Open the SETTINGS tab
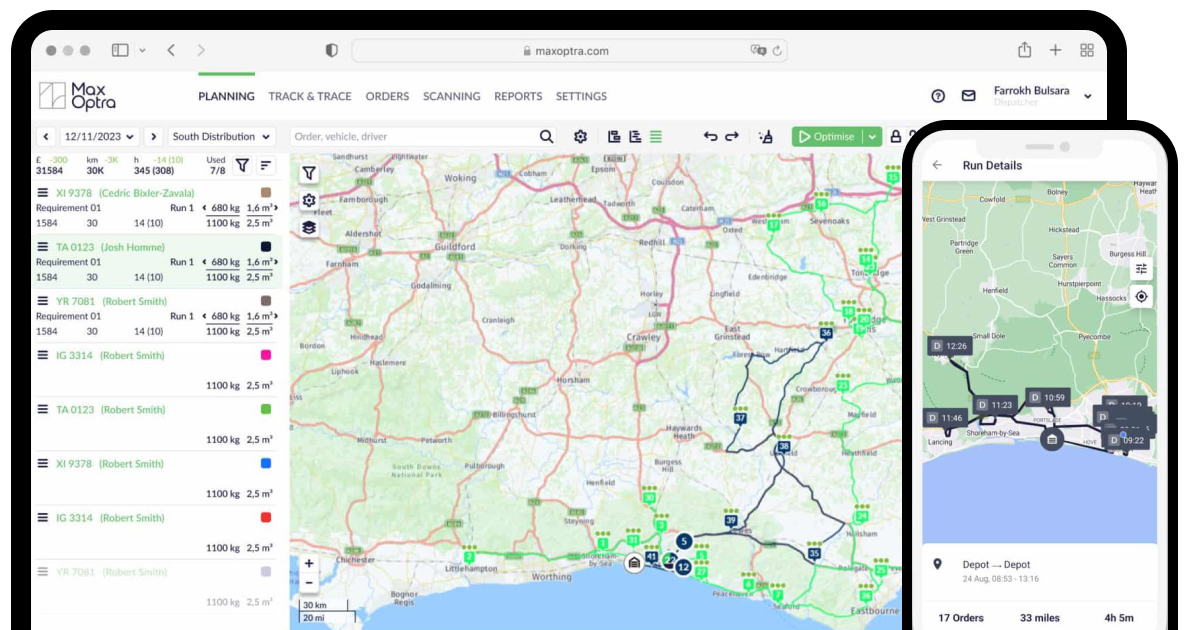 click(x=581, y=97)
